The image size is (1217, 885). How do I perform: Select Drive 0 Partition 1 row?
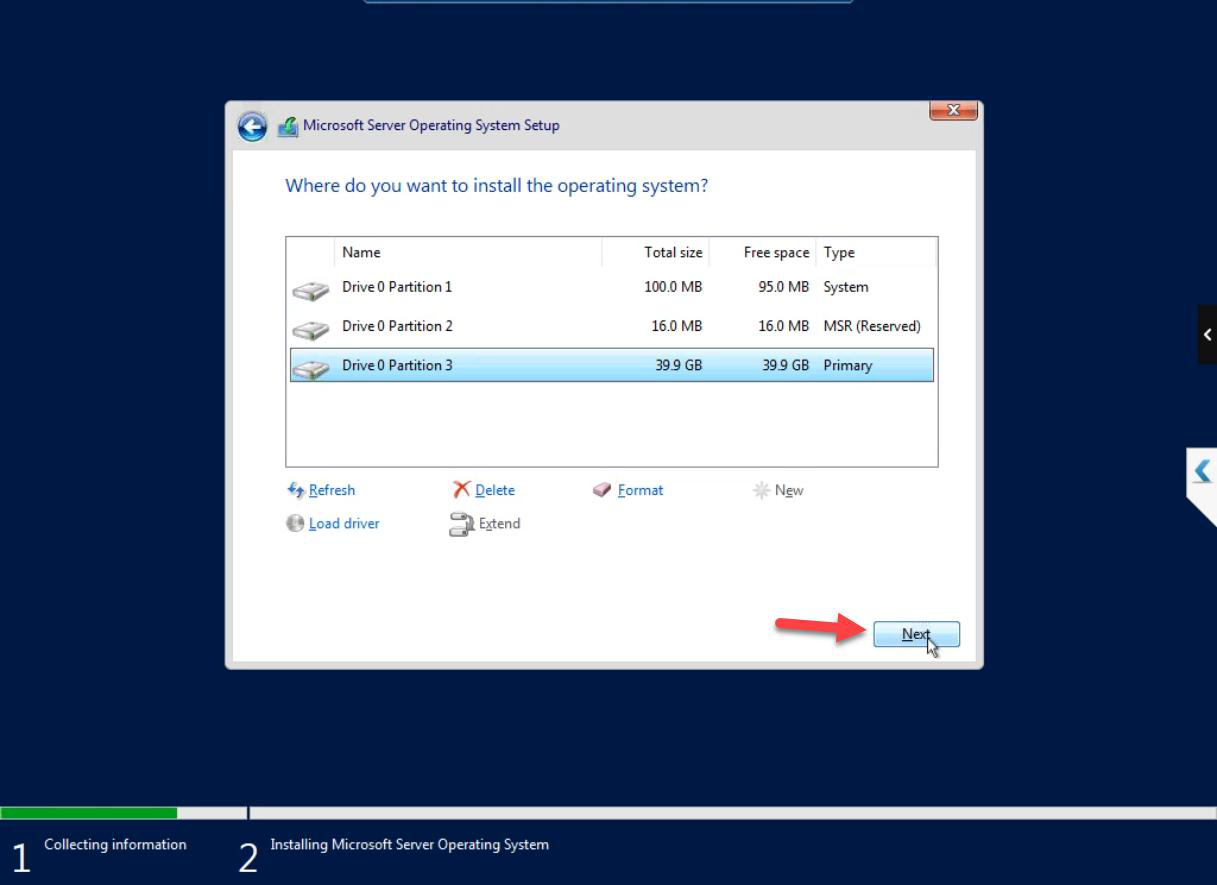(x=612, y=287)
